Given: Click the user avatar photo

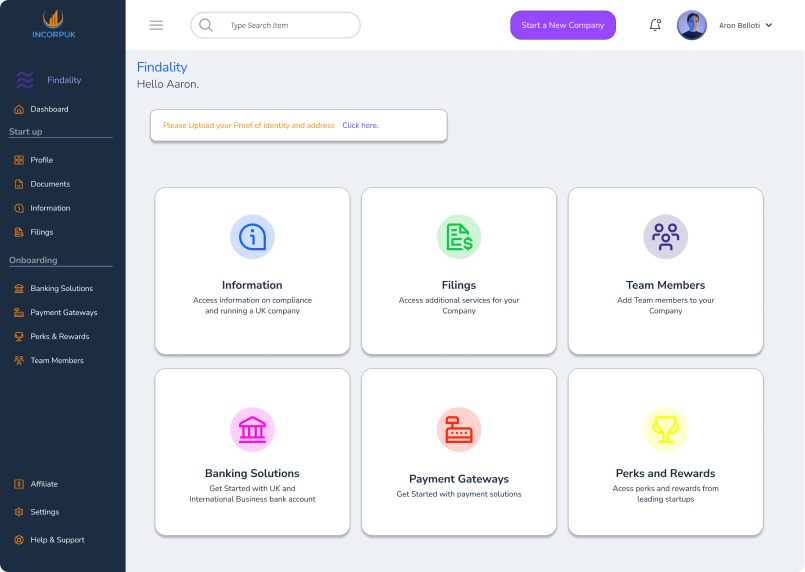Looking at the screenshot, I should point(692,25).
